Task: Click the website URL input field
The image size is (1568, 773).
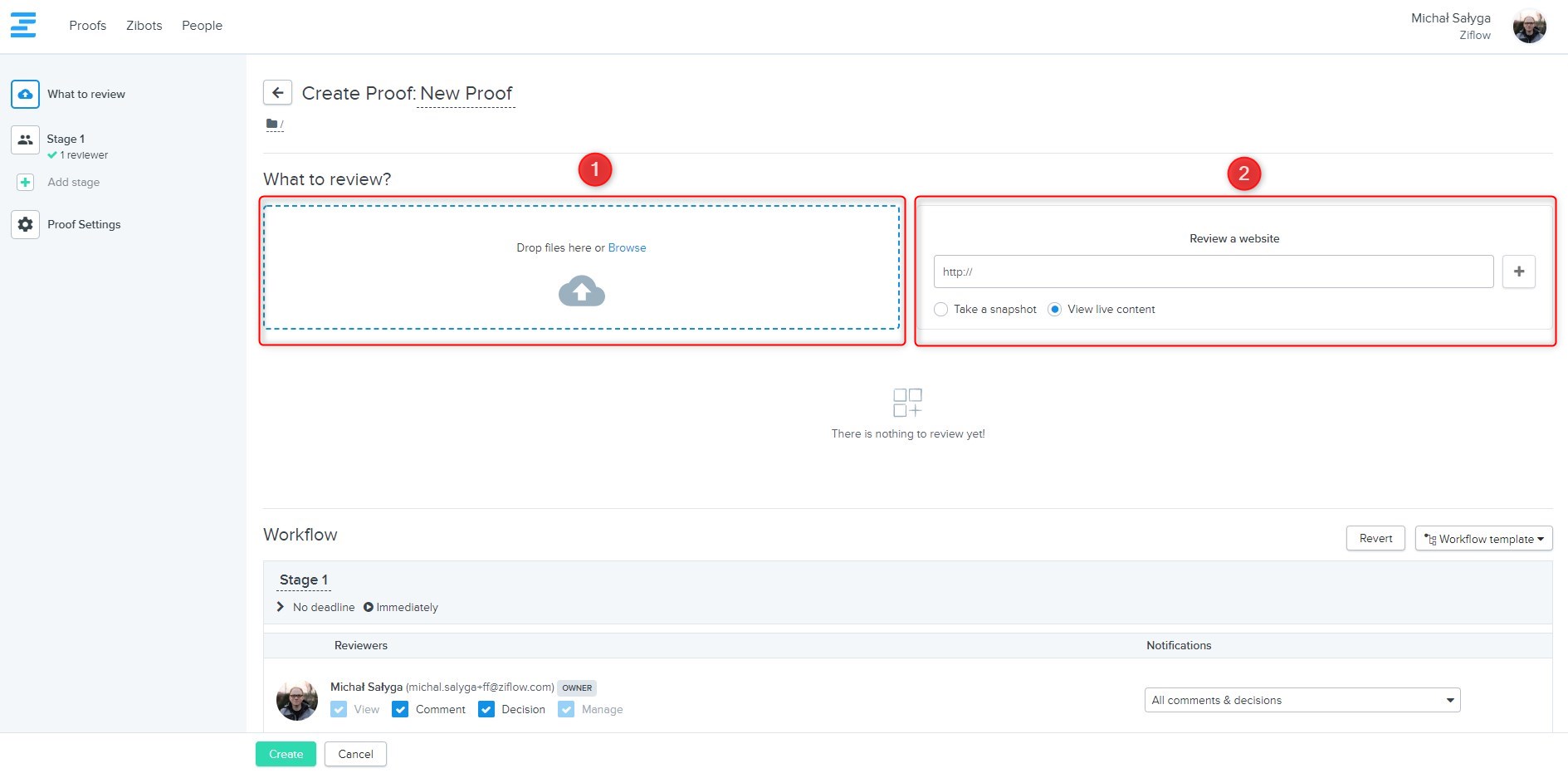Action: coord(1213,272)
